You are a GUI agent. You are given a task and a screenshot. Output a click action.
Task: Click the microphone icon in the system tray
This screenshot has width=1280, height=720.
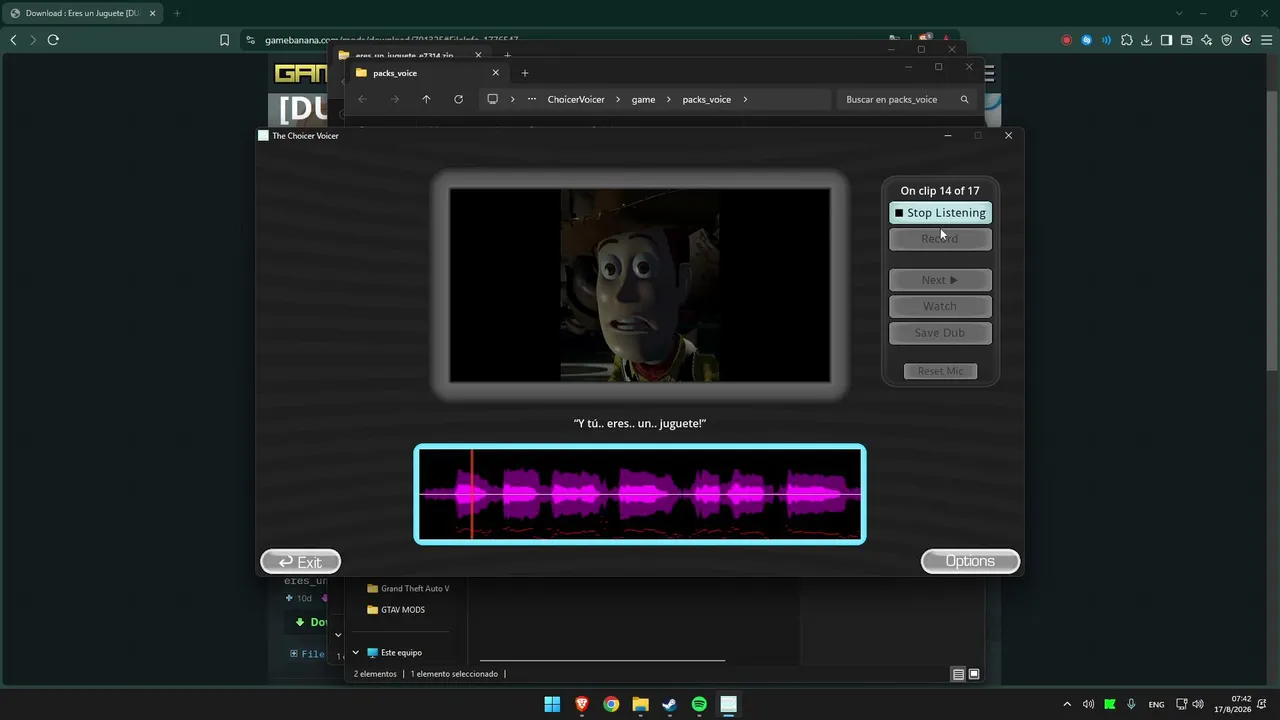coord(1131,704)
